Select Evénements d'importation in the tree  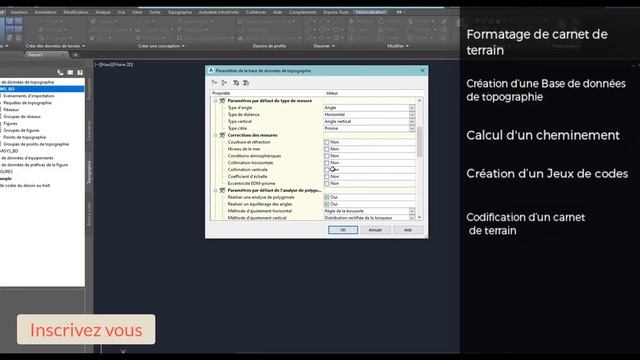coord(29,96)
